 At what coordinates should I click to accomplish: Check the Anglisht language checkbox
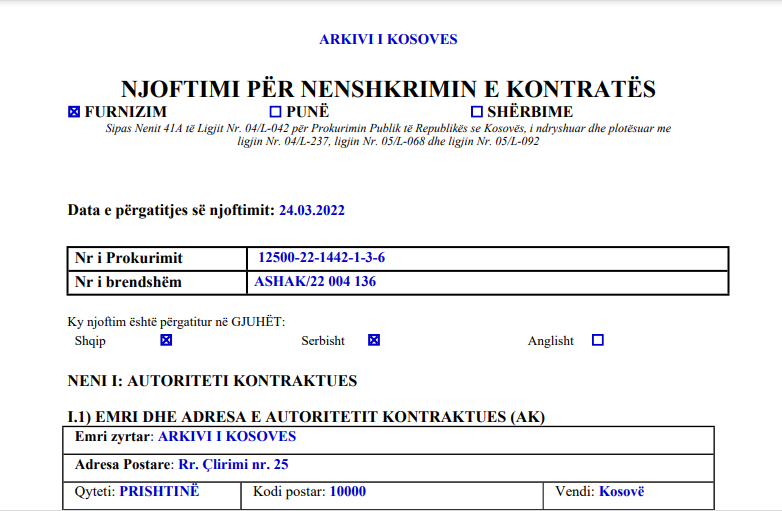[x=597, y=340]
